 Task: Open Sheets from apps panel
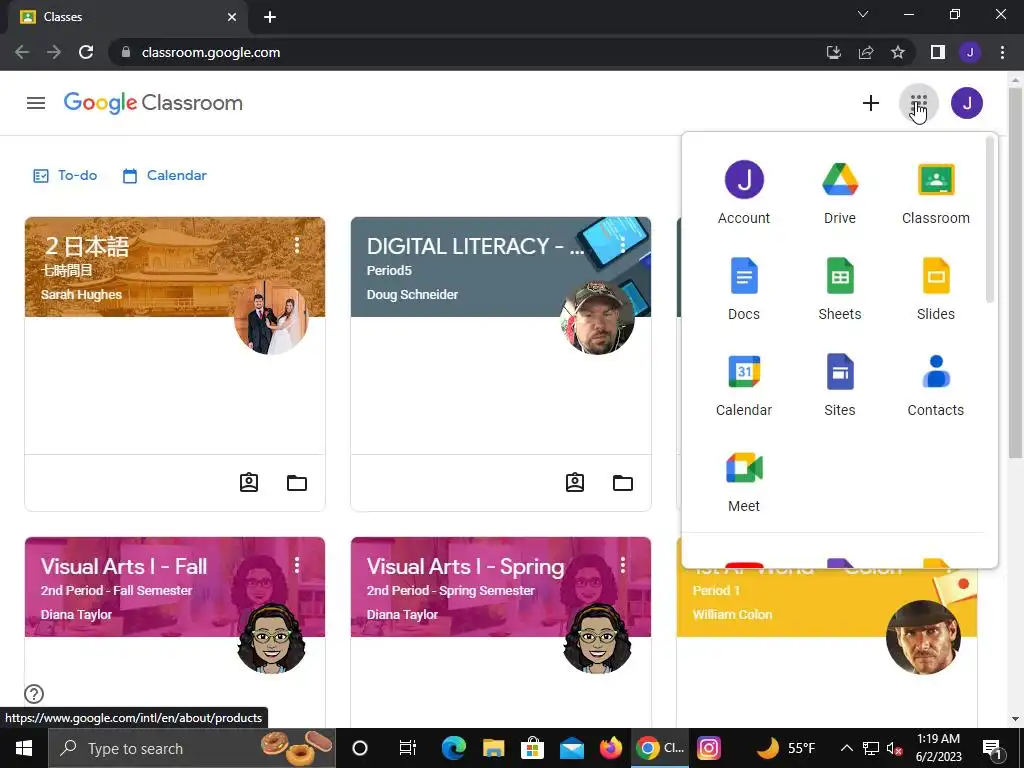840,289
